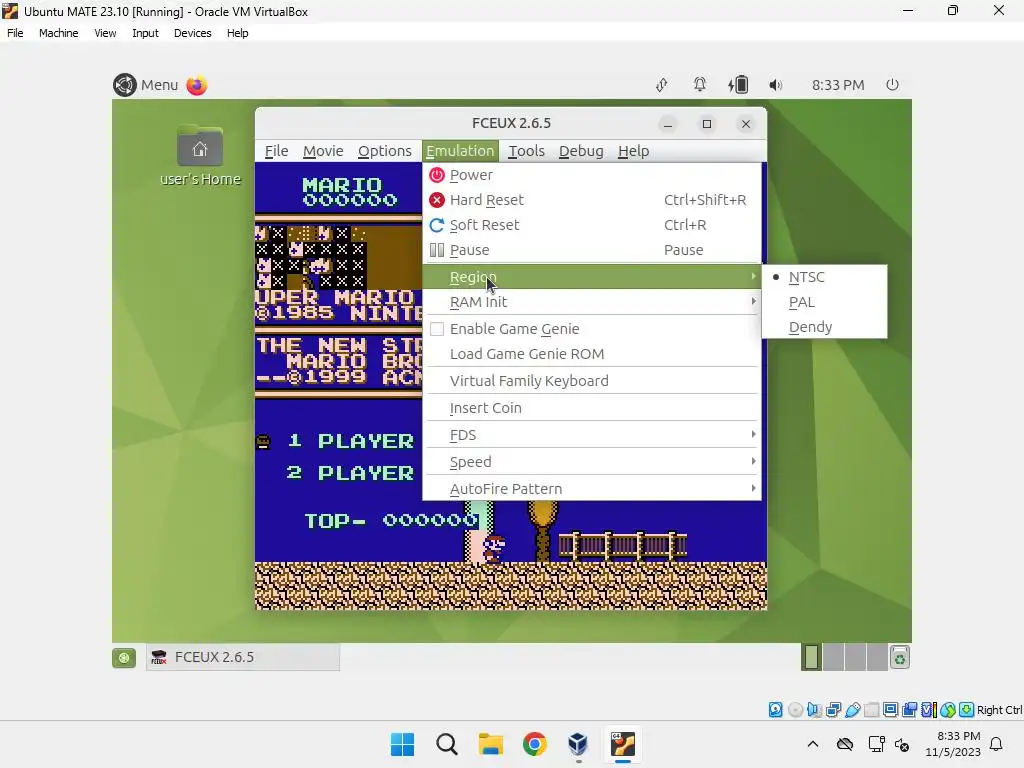
Task: Open VirtualBox Manager on Windows taskbar
Action: point(578,744)
